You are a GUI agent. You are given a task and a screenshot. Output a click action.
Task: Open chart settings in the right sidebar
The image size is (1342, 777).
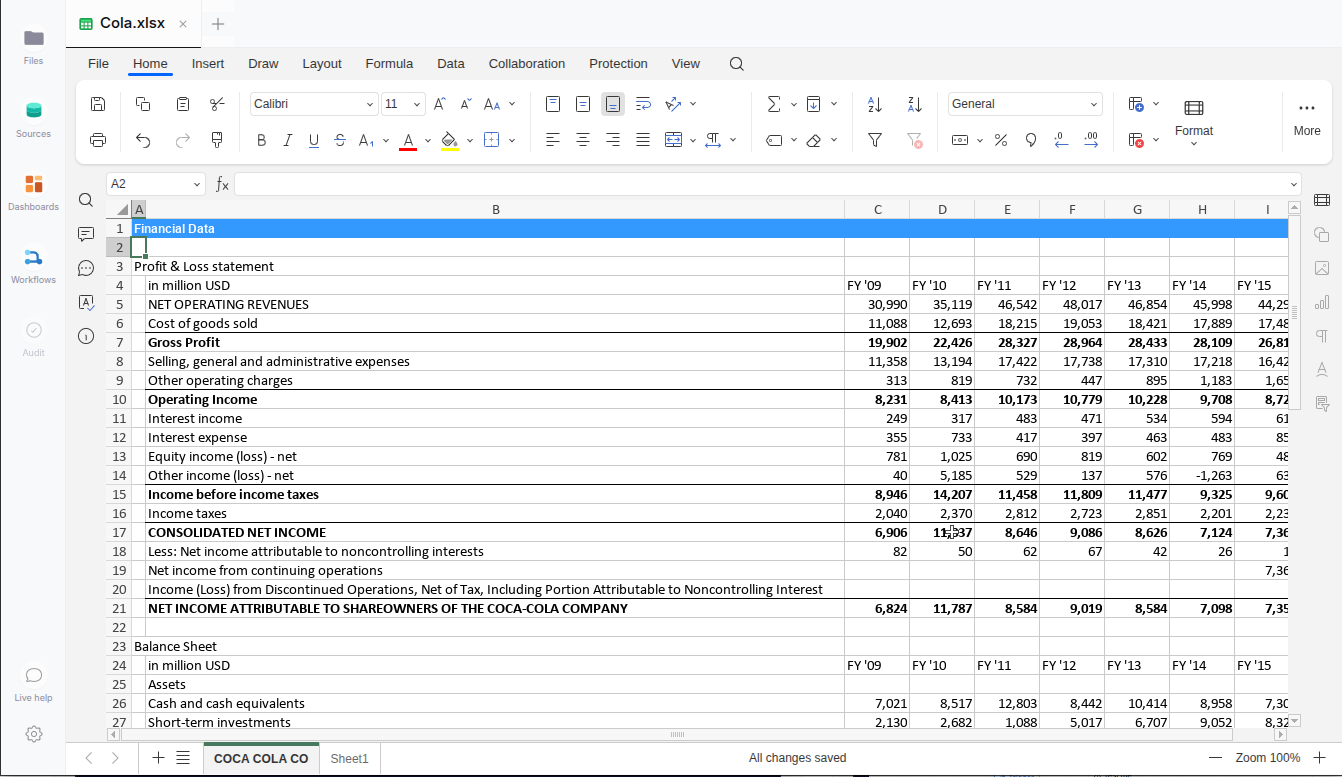pos(1322,302)
